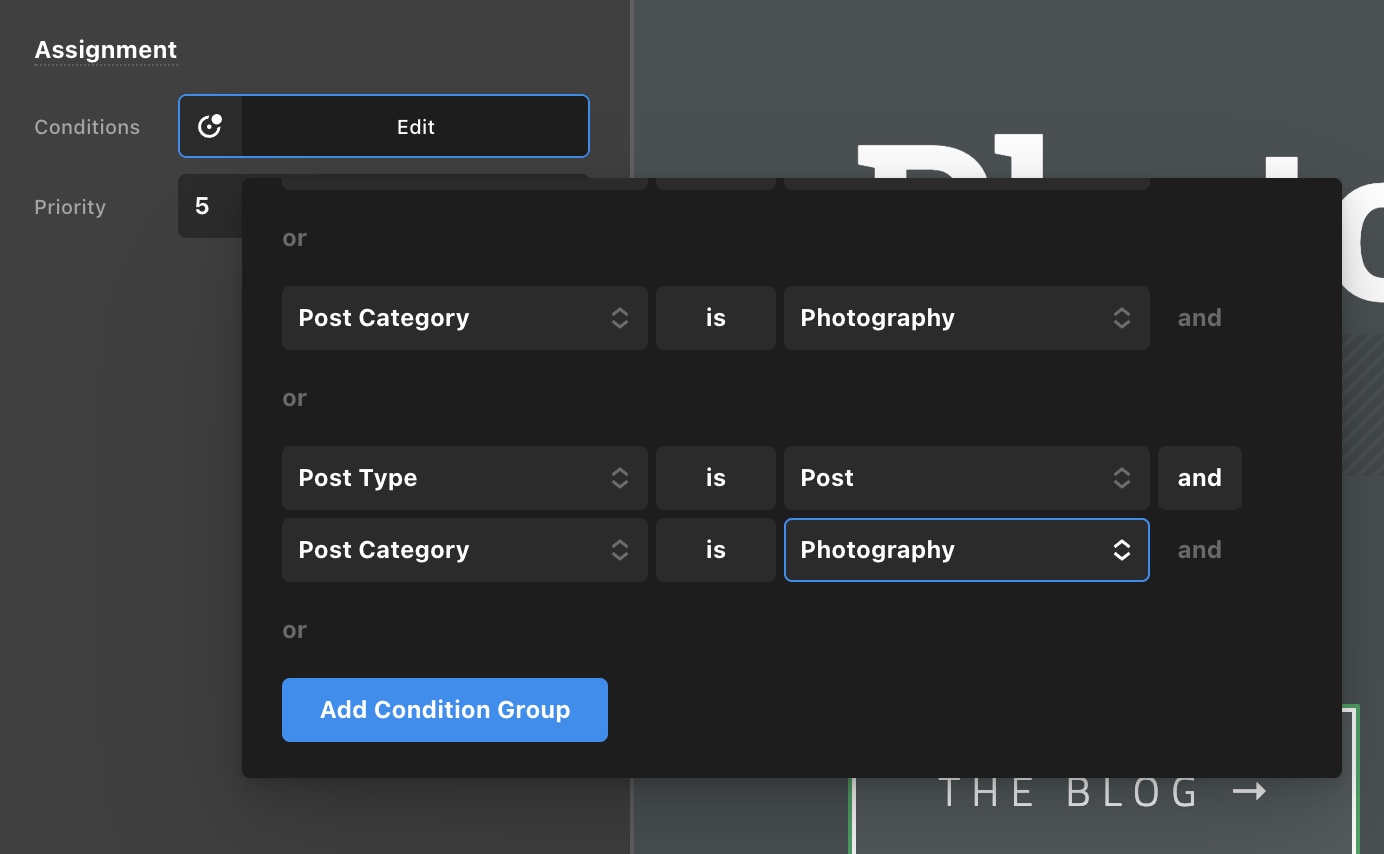Open the Conditions Edit button
Viewport: 1384px width, 854px height.
coord(415,126)
